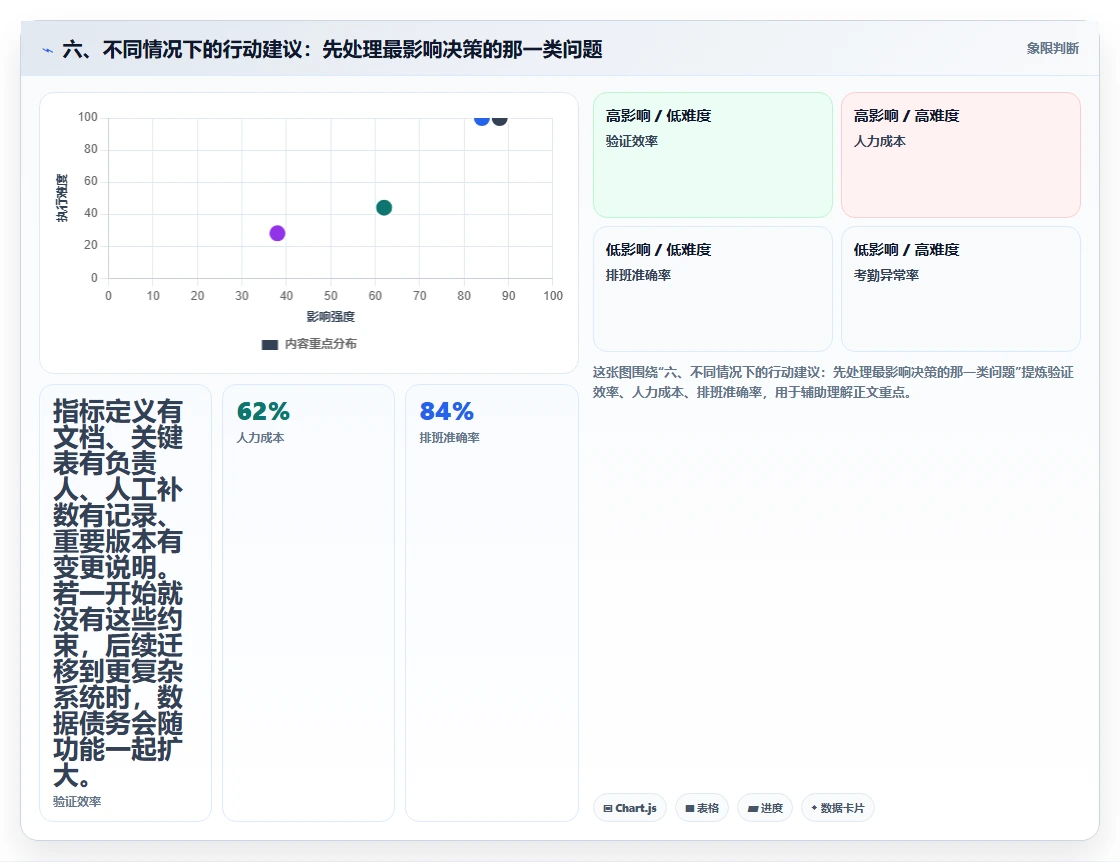The image size is (1120, 862).
Task: Click the 考勤异常率 text
Action: click(886, 275)
